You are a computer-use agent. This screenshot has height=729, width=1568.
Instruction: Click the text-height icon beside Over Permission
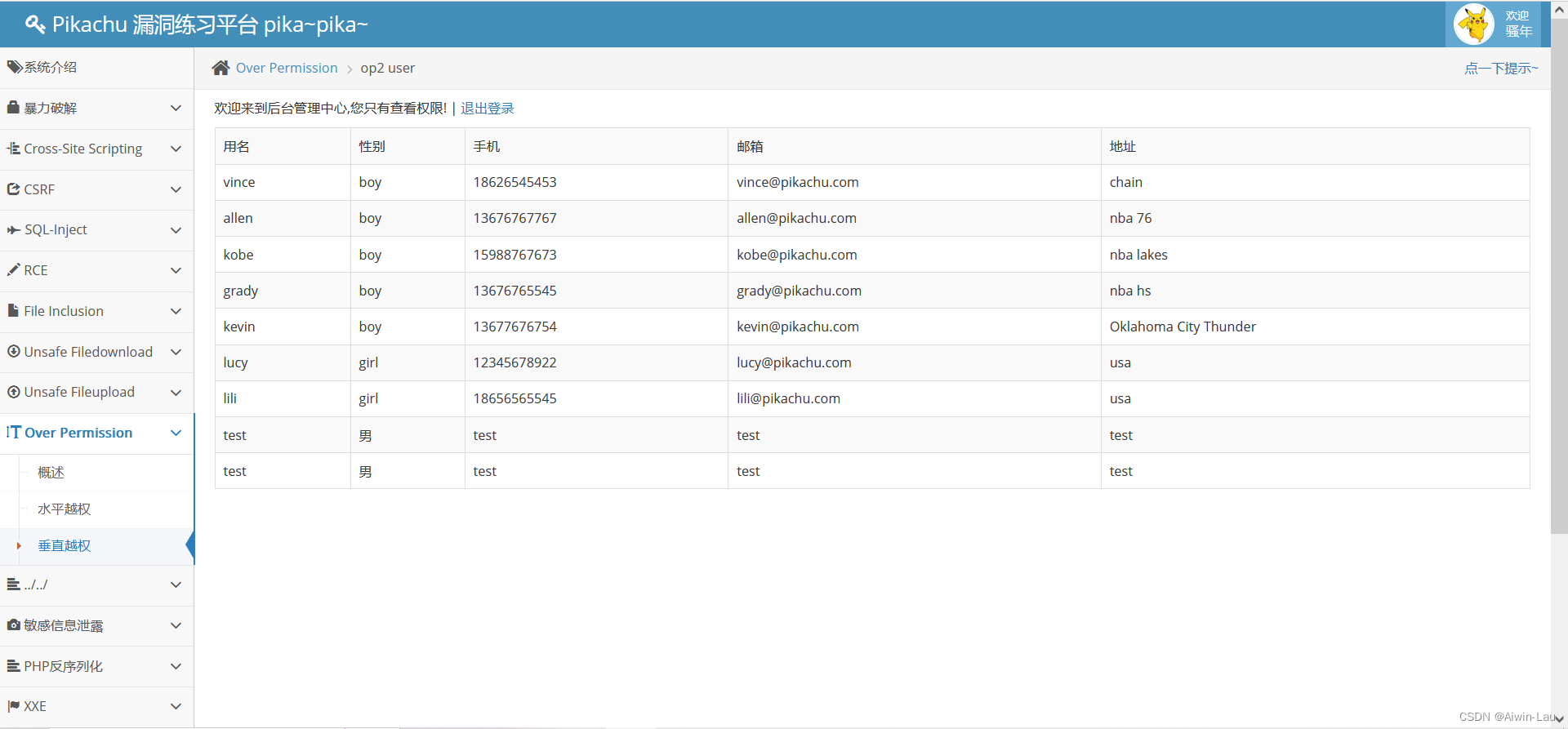(x=13, y=432)
